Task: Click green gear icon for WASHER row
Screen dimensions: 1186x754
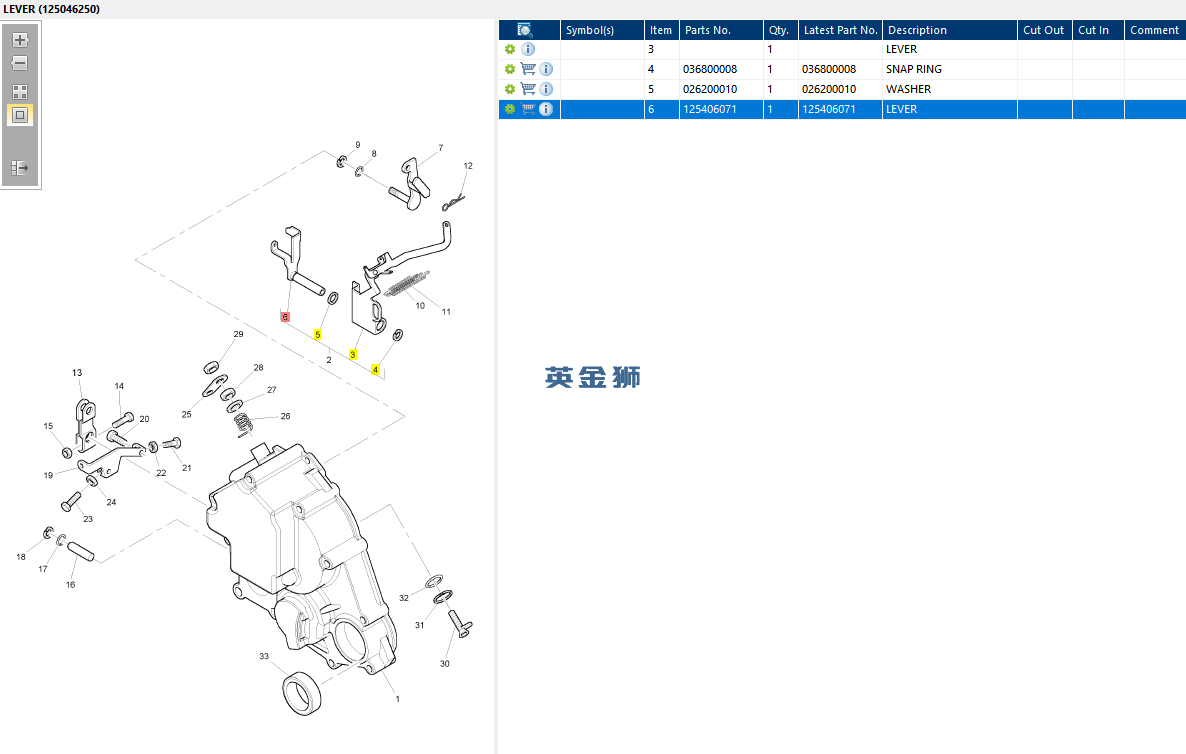Action: [510, 89]
